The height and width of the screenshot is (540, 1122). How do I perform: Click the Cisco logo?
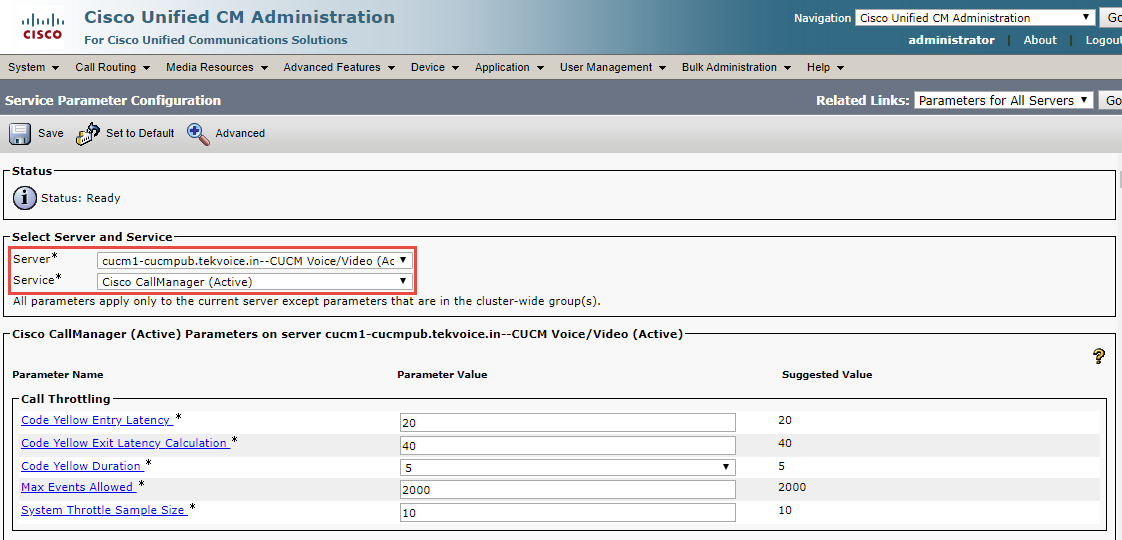(x=43, y=25)
